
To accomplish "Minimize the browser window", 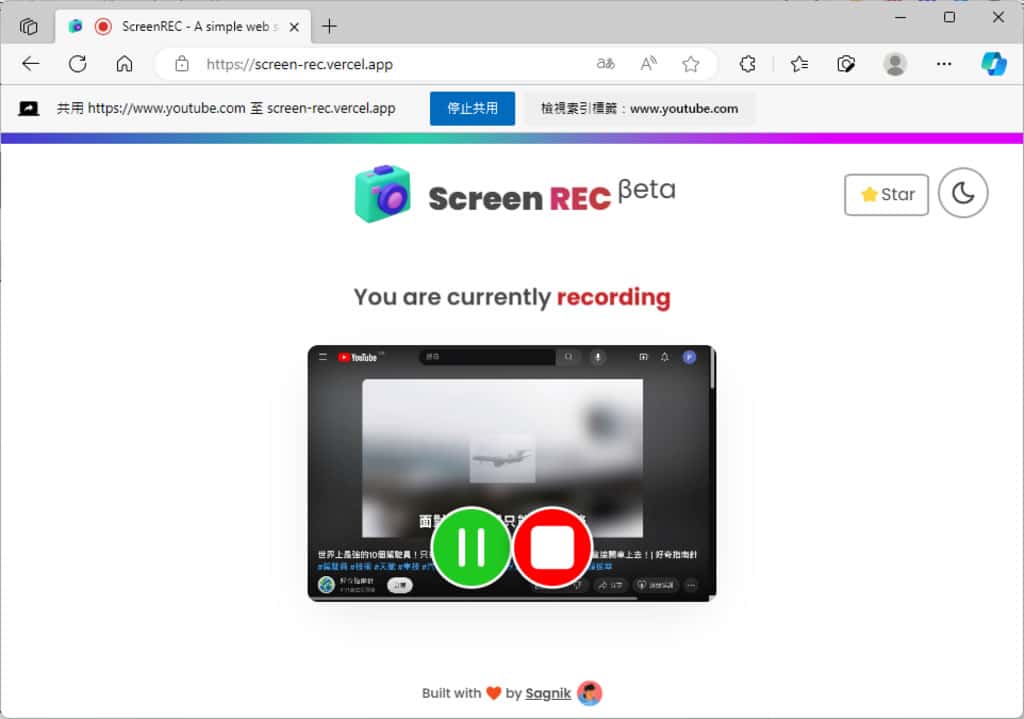I will [901, 17].
